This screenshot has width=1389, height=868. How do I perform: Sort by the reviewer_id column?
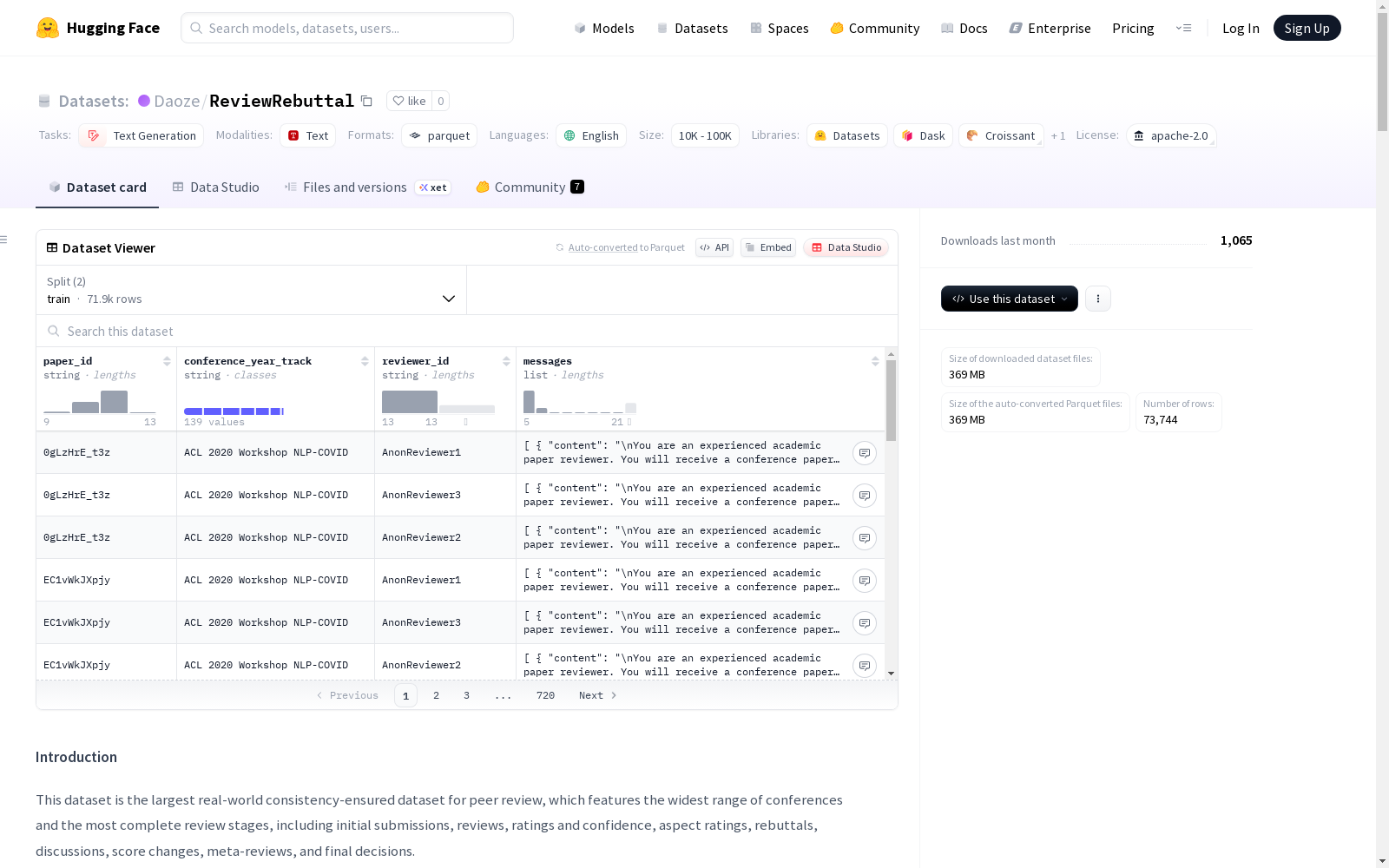pos(506,361)
